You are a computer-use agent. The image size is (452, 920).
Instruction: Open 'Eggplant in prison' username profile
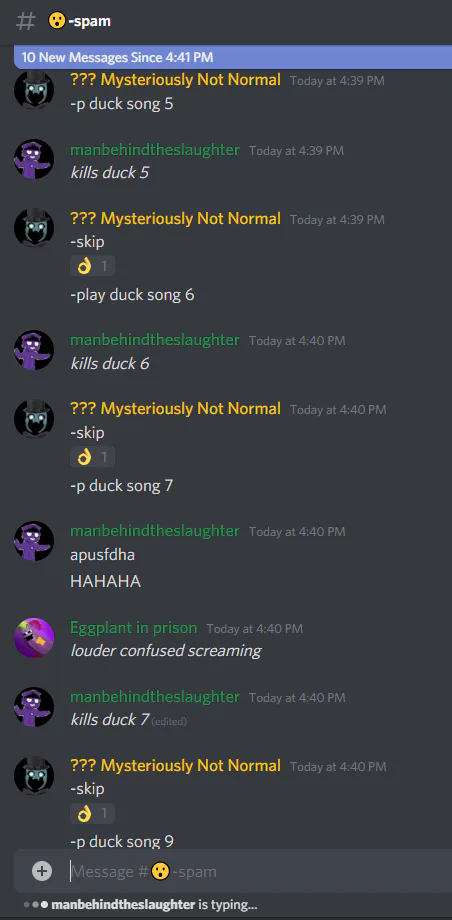coord(134,628)
